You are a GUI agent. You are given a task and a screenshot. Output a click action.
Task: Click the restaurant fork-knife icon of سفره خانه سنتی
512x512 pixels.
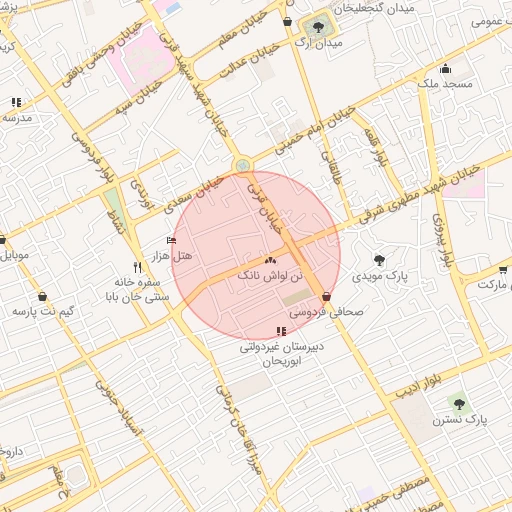pos(138,267)
